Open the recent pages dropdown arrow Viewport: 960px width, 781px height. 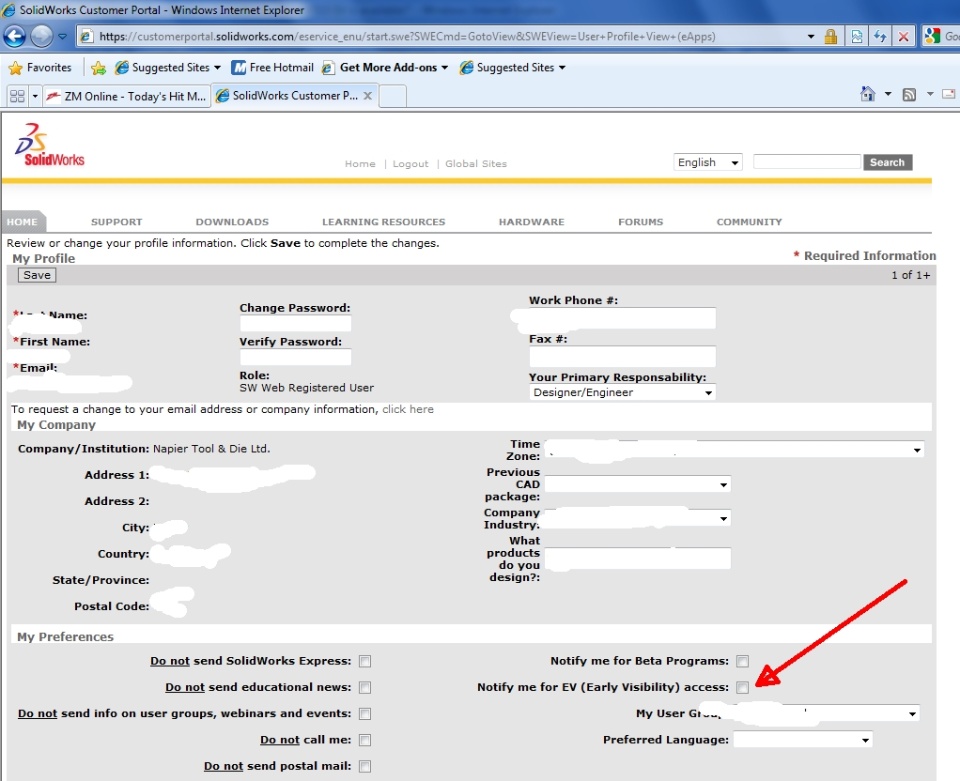[62, 37]
